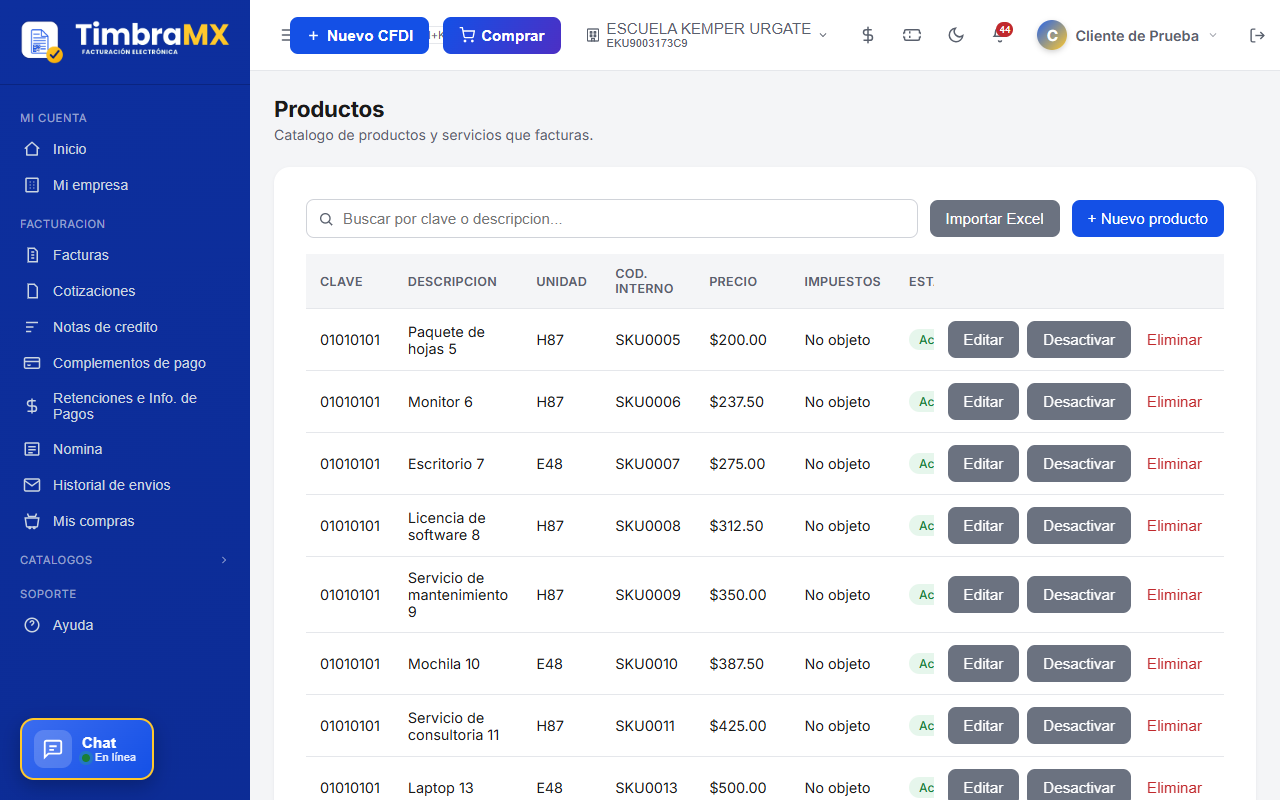
Task: Click the Nuevo CFDI button
Action: (x=359, y=35)
